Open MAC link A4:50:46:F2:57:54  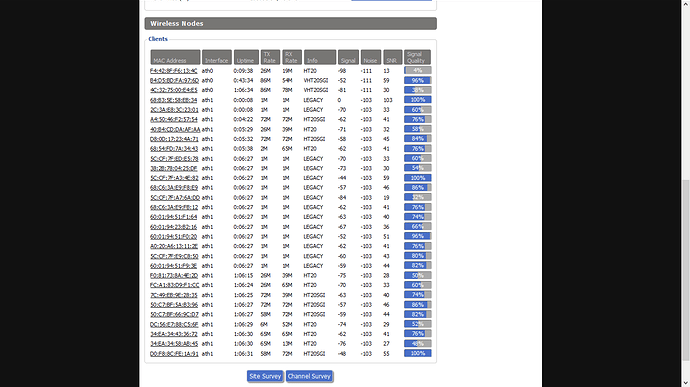(x=173, y=119)
